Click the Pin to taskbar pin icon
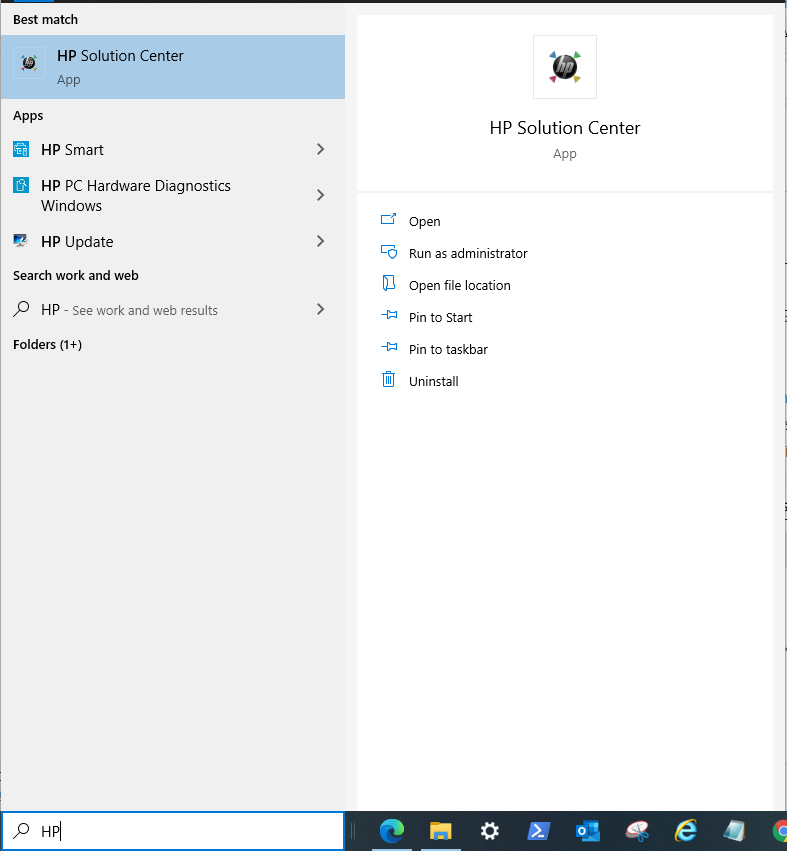Screen dimensions: 787x851 click(389, 348)
